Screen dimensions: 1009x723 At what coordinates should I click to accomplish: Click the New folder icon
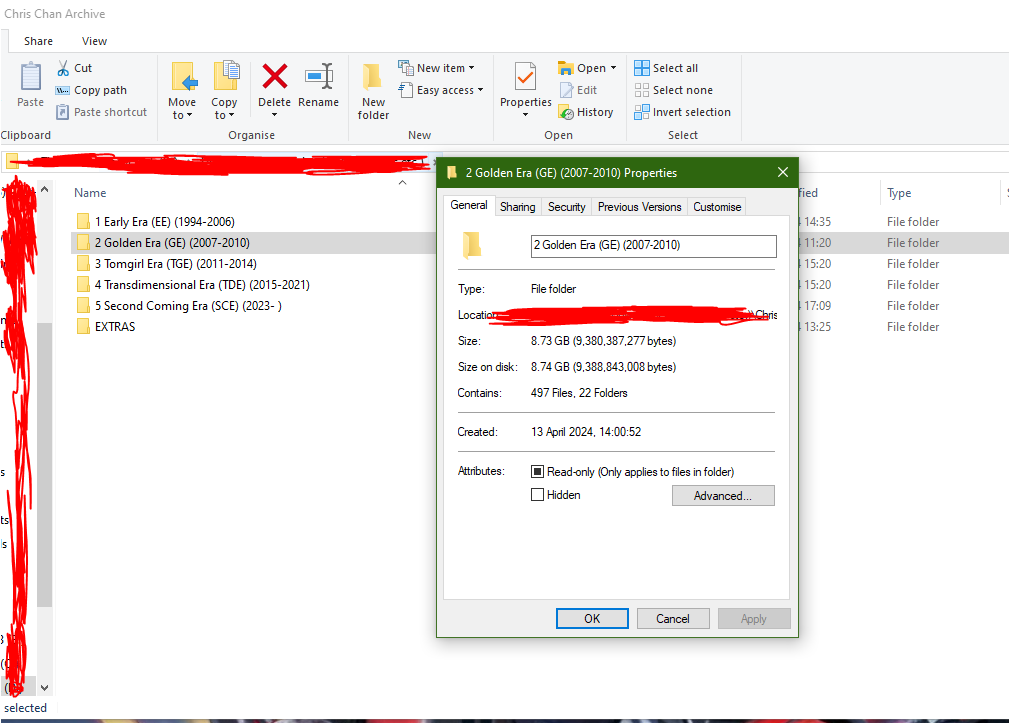coord(372,77)
